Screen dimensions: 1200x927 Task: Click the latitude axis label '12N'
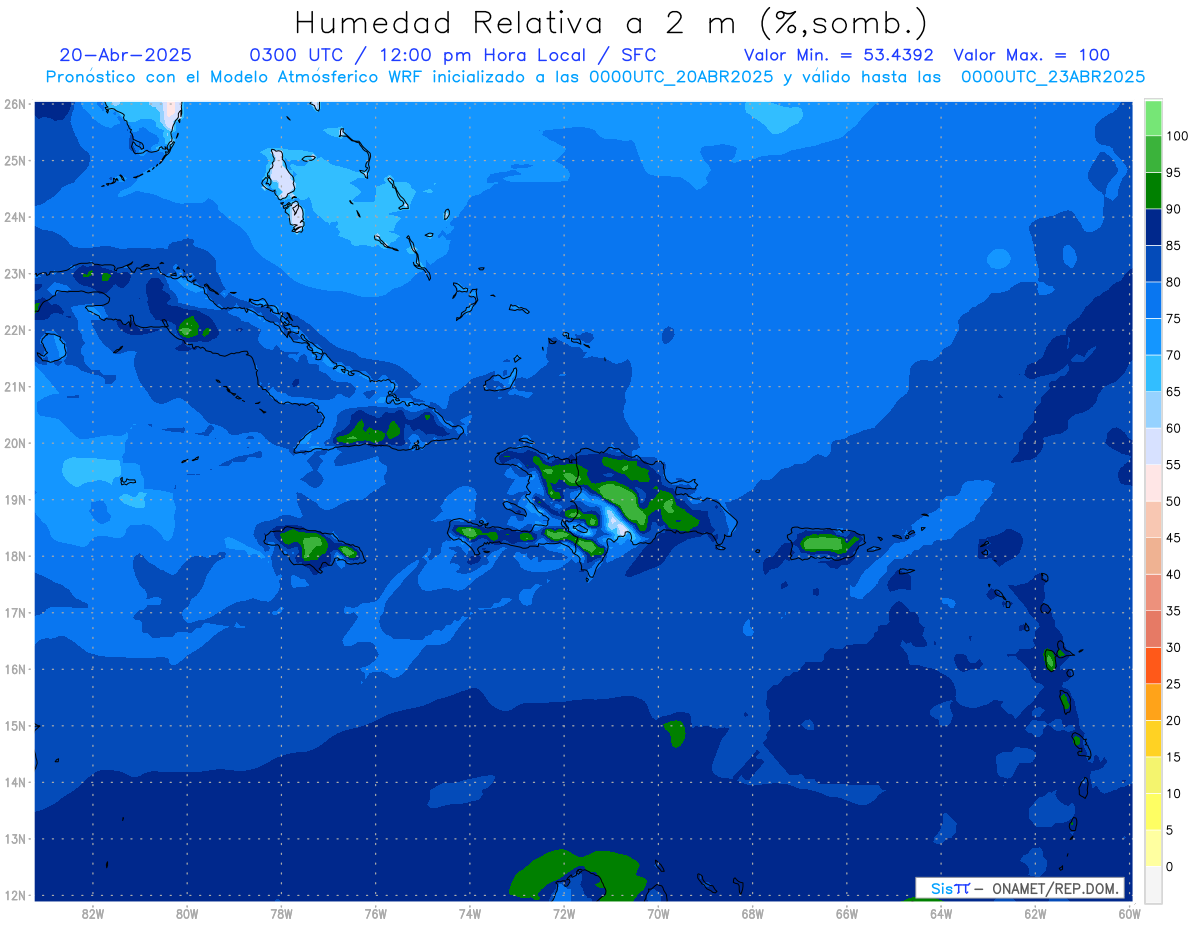pyautogui.click(x=15, y=895)
